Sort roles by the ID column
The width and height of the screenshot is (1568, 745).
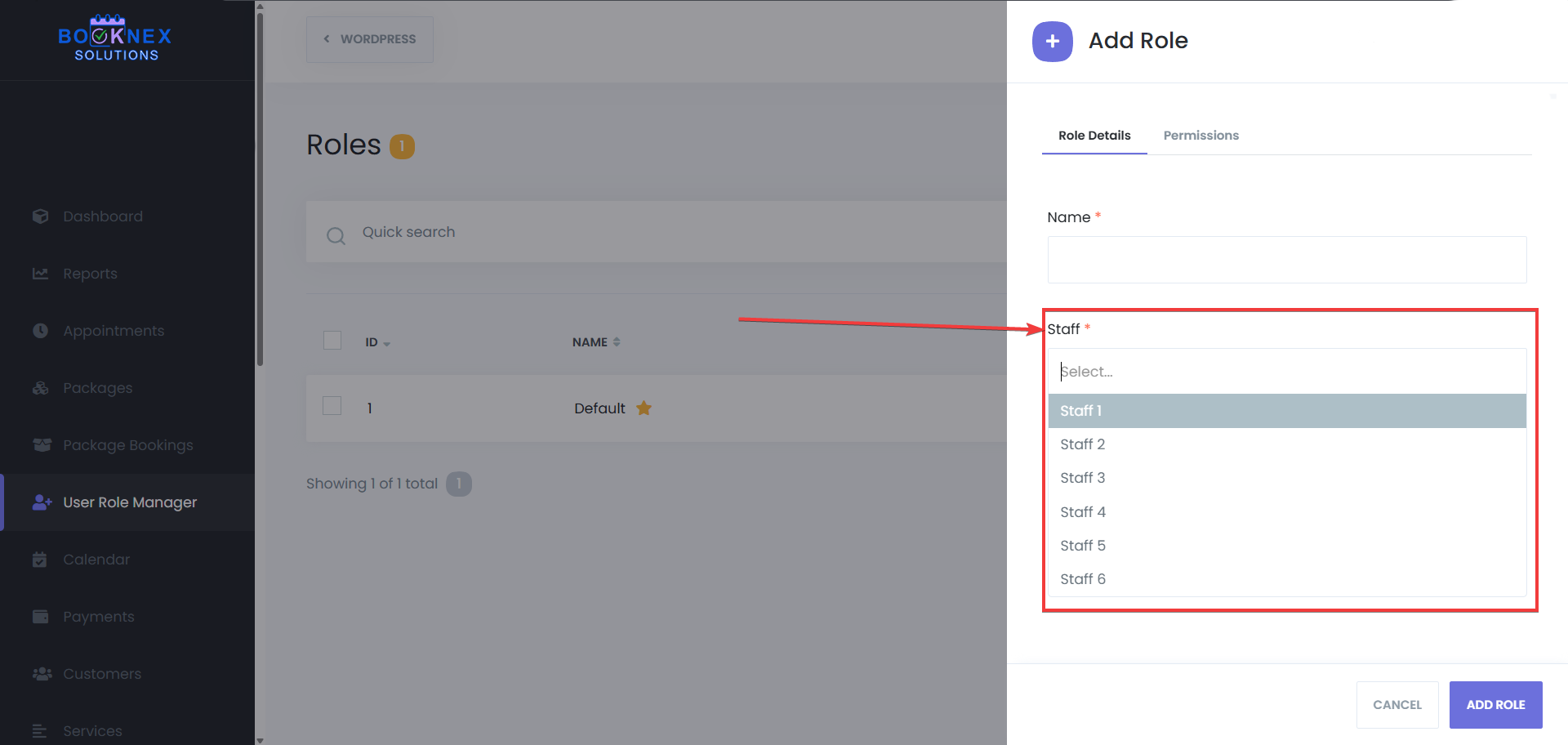(377, 342)
